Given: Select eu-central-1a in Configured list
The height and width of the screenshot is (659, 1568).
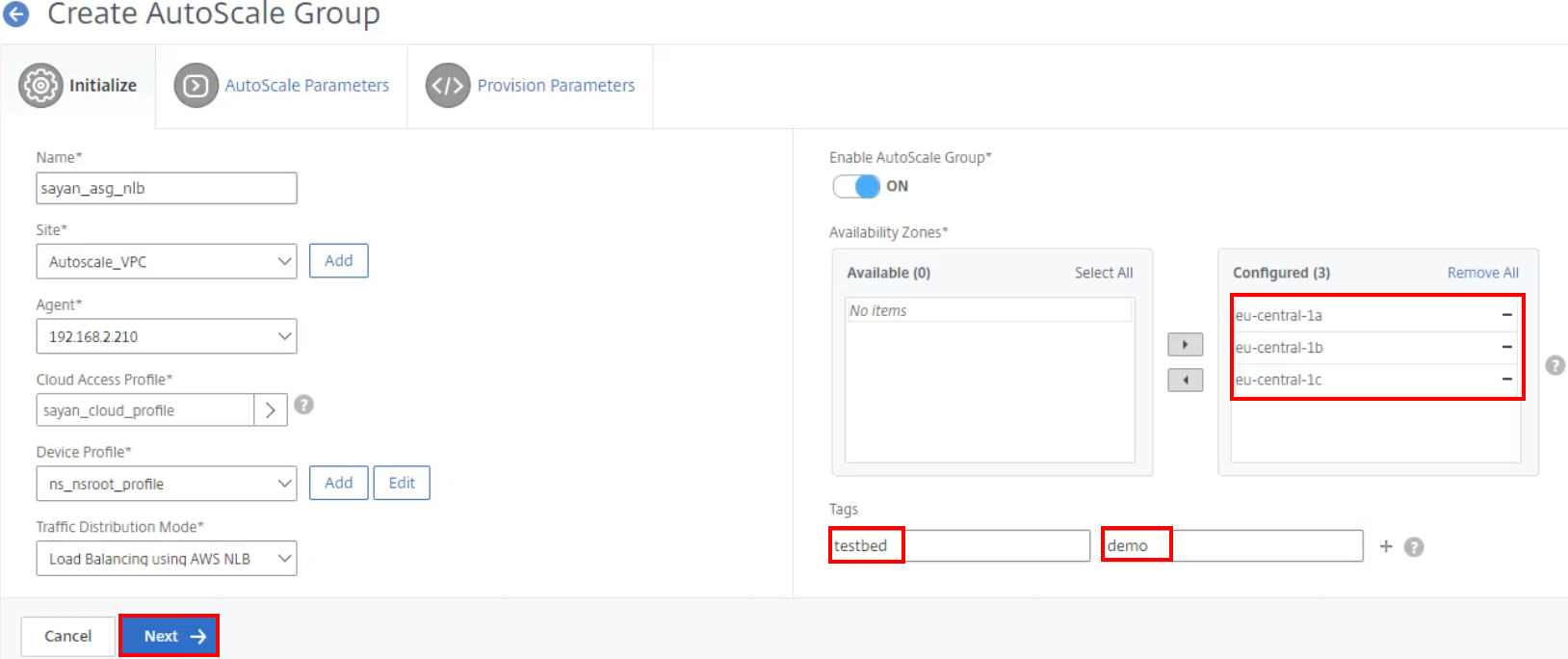Looking at the screenshot, I should [x=1376, y=315].
